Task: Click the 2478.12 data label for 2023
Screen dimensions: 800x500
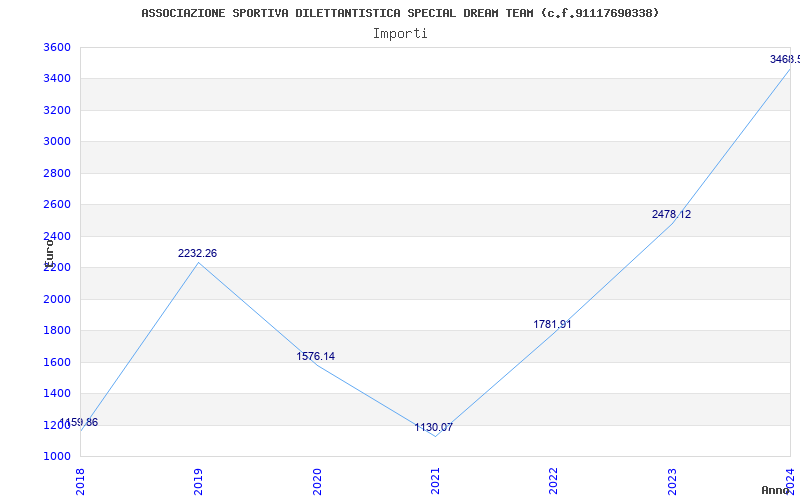Action: [671, 215]
